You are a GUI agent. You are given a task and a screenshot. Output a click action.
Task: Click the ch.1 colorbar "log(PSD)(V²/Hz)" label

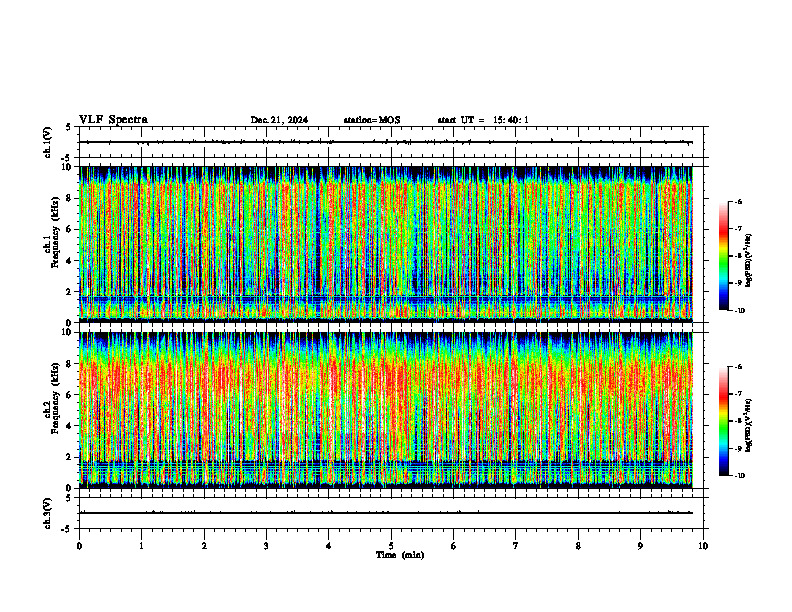(749, 260)
